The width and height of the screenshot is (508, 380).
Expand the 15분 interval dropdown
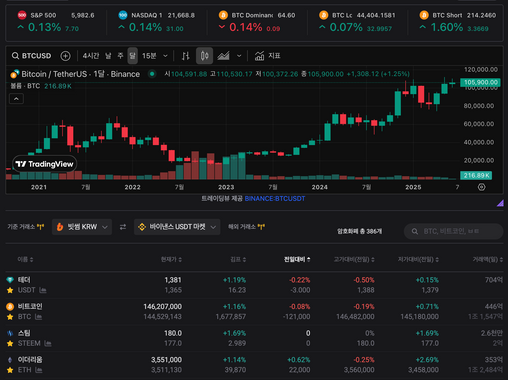[155, 56]
